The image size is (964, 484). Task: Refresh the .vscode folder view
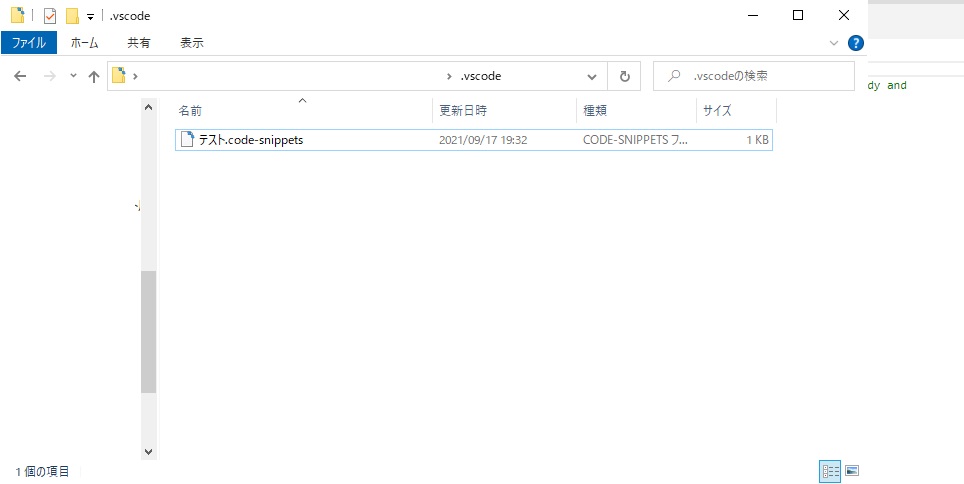pyautogui.click(x=625, y=76)
